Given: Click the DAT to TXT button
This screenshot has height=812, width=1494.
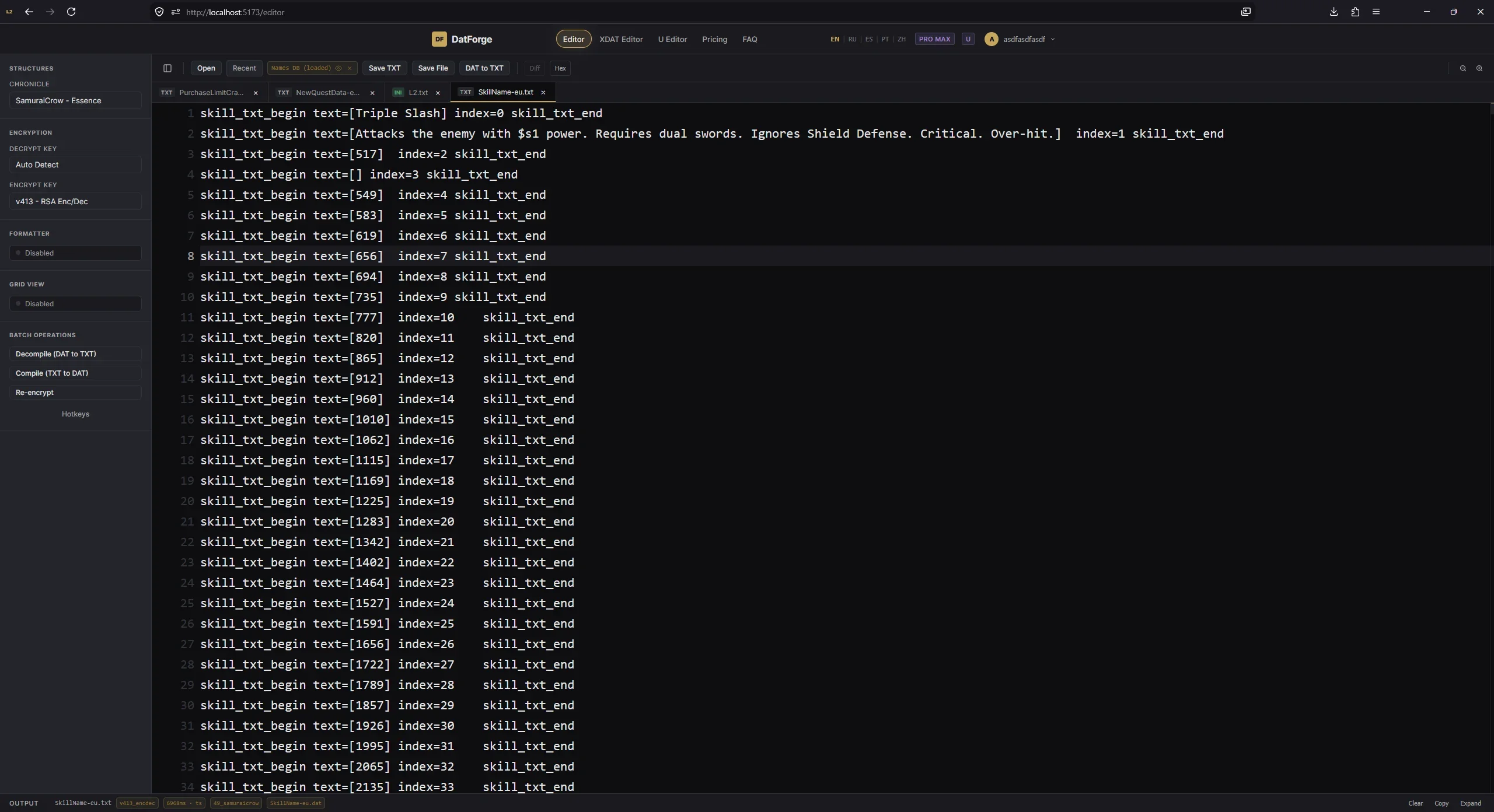Looking at the screenshot, I should (x=484, y=68).
